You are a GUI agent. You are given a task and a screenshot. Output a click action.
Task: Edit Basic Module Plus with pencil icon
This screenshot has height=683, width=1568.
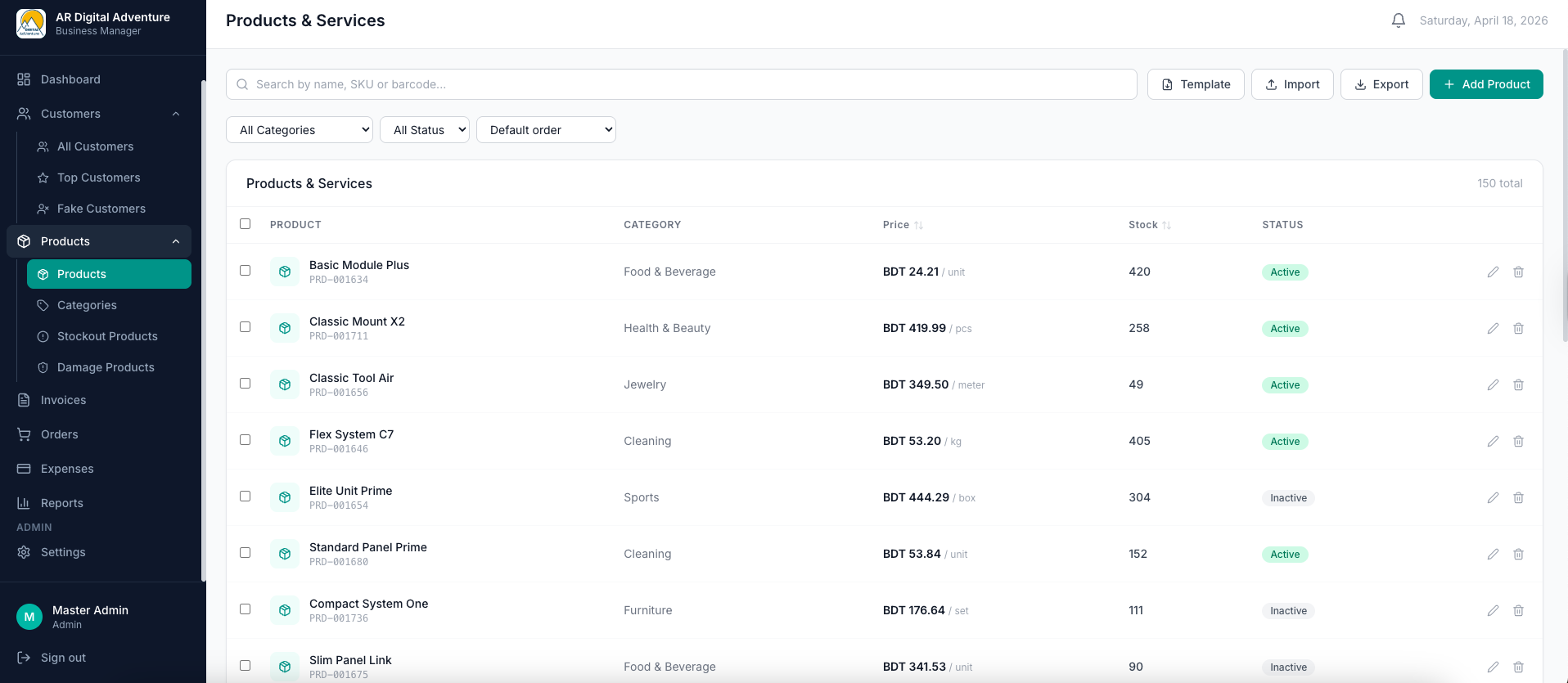click(1493, 272)
